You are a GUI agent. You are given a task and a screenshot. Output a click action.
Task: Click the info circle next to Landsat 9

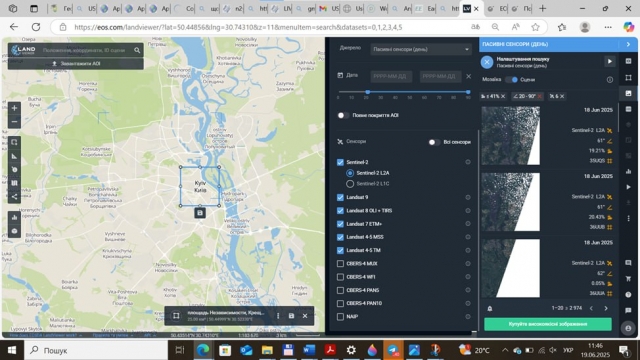(x=468, y=197)
